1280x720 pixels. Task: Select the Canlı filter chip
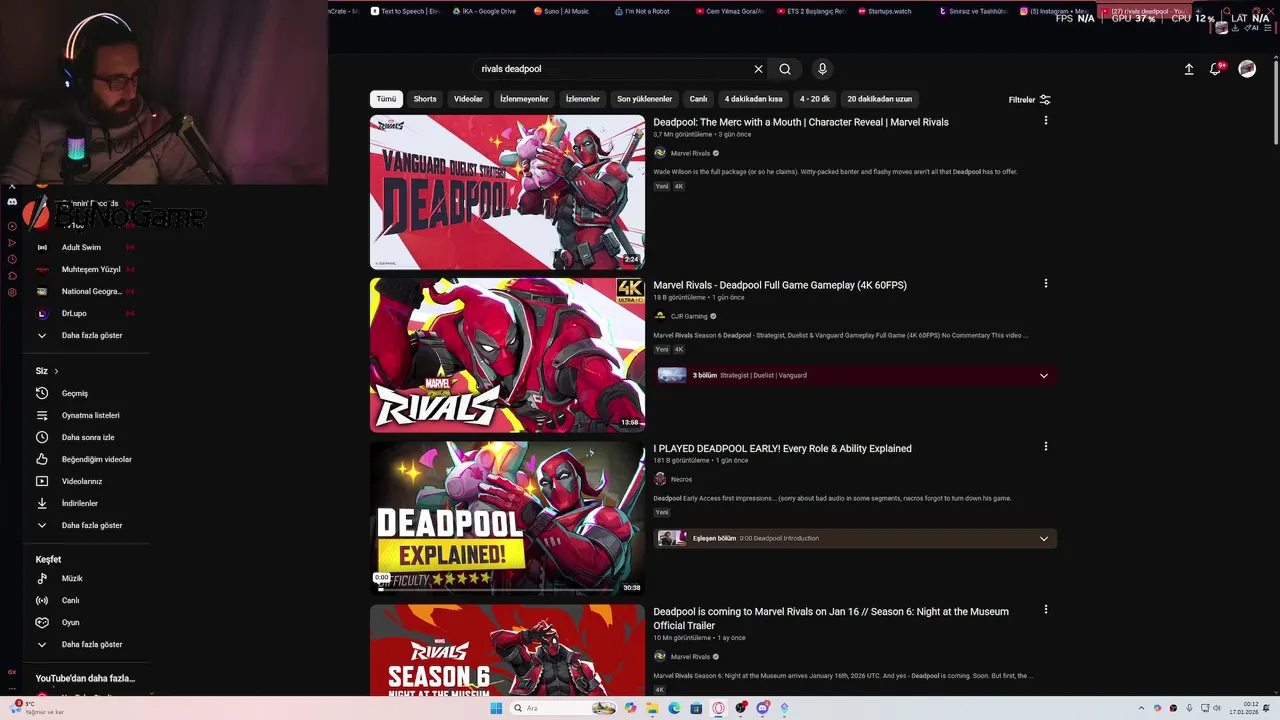(x=698, y=99)
